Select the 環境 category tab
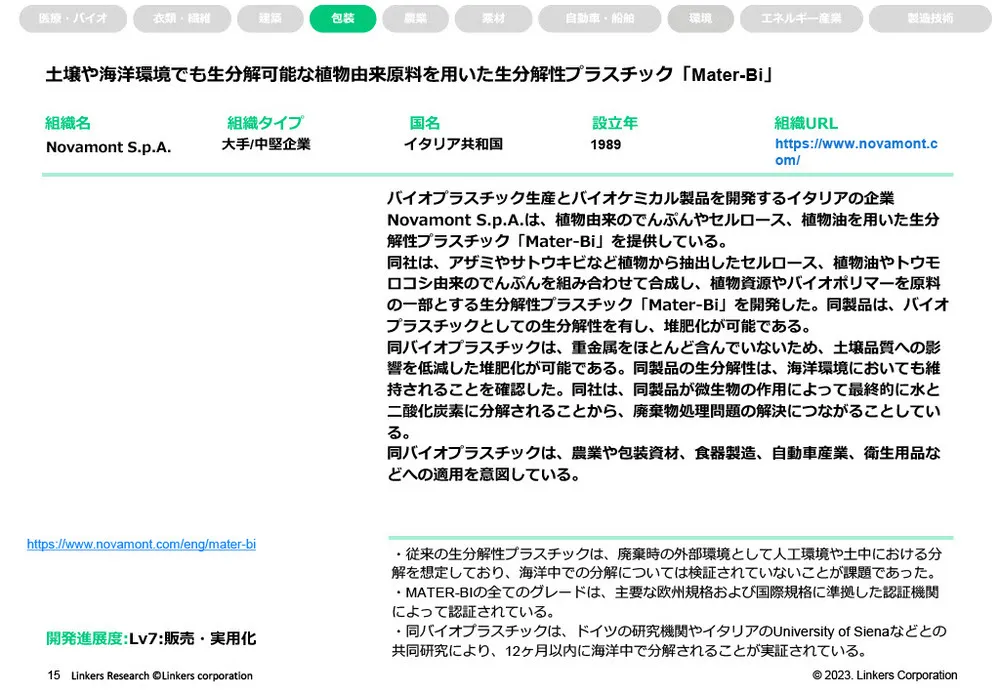1000x692 pixels. tap(701, 18)
